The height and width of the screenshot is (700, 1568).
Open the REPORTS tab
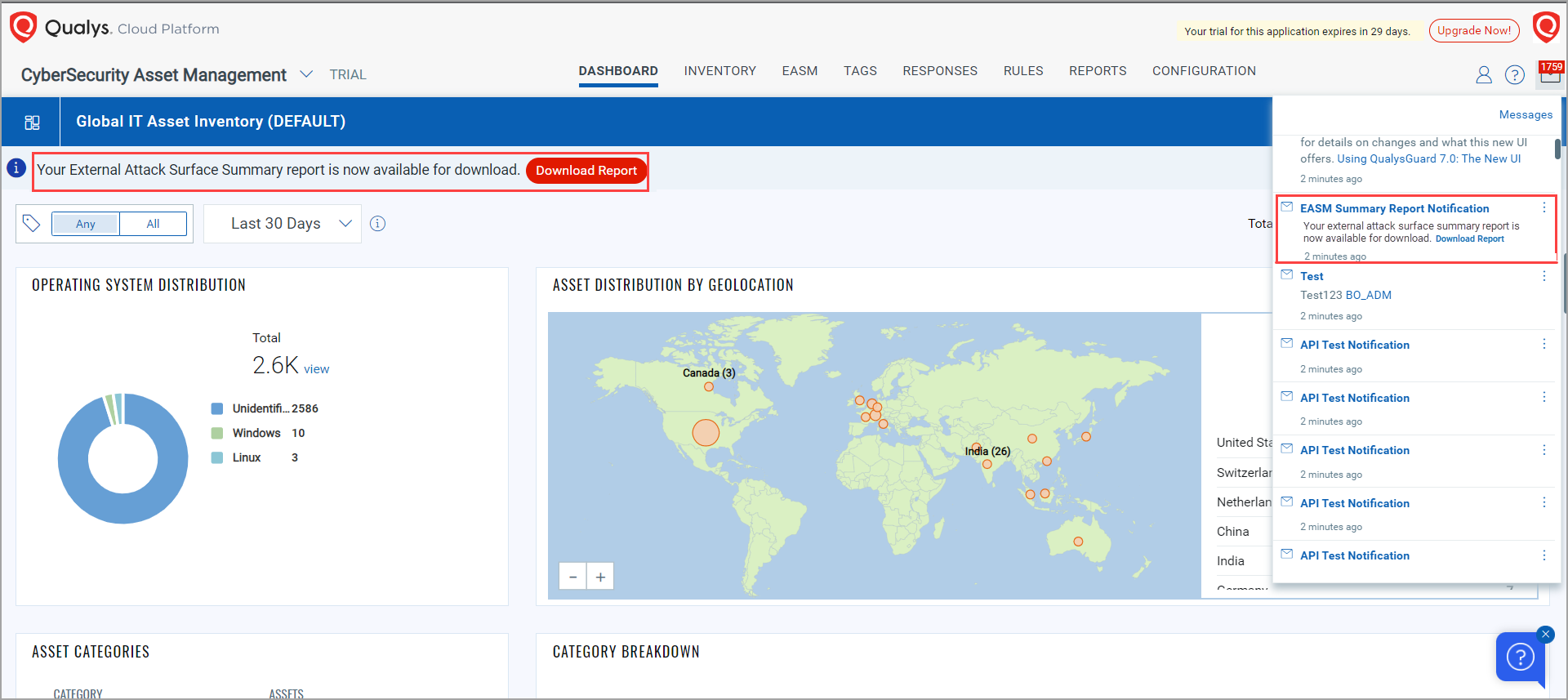coord(1098,71)
